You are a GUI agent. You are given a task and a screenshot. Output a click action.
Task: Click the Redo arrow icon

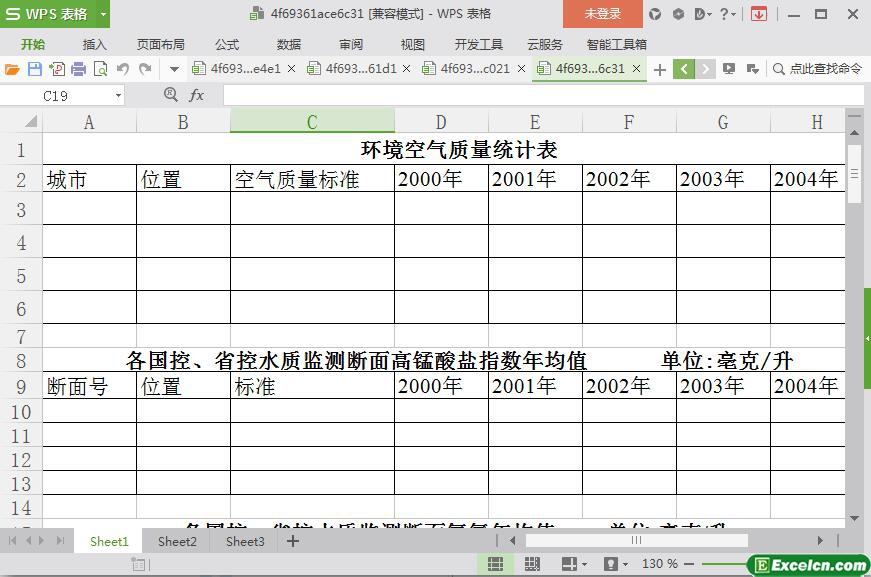pyautogui.click(x=145, y=69)
